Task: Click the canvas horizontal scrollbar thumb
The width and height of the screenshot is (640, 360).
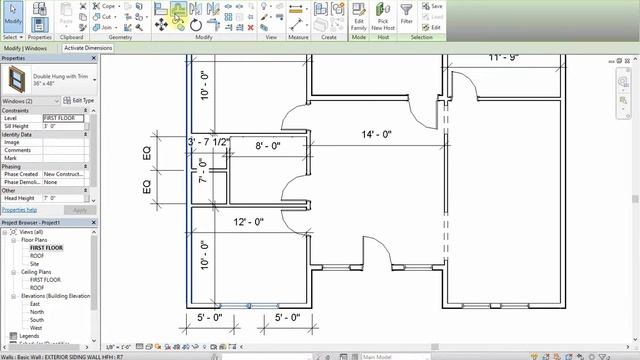Action: (435, 347)
